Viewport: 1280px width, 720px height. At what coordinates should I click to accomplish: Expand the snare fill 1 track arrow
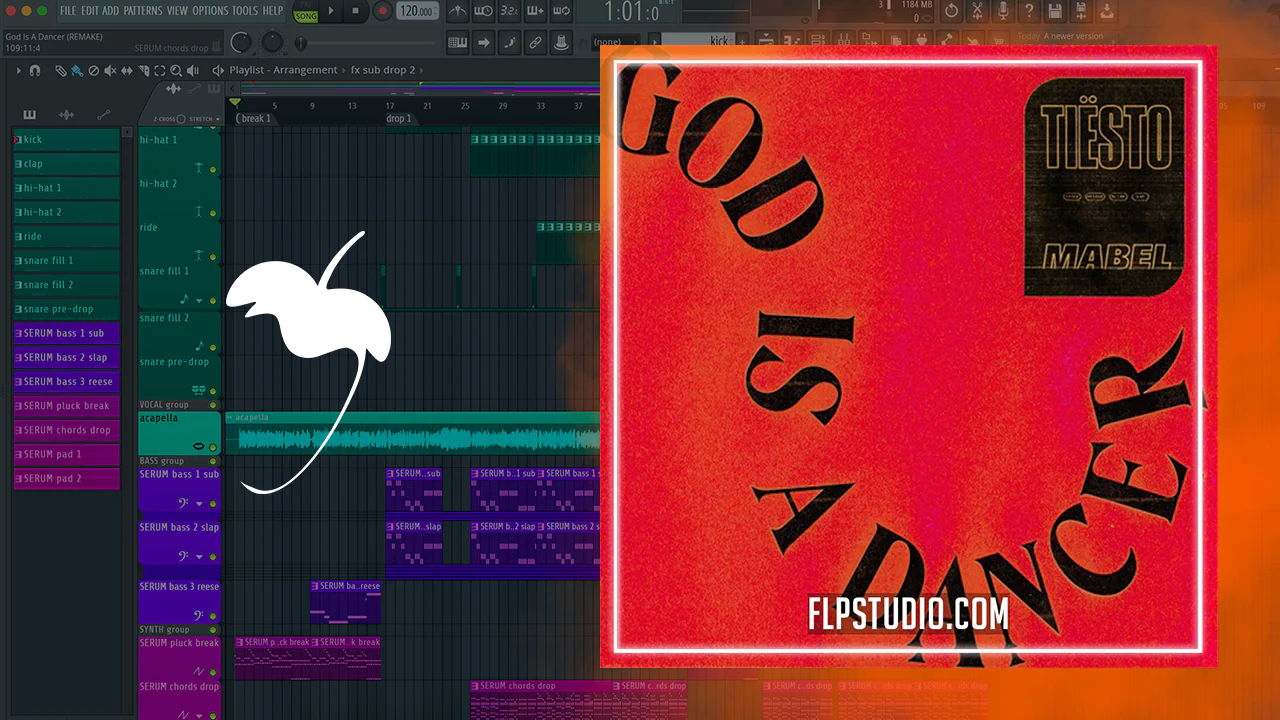(x=199, y=300)
